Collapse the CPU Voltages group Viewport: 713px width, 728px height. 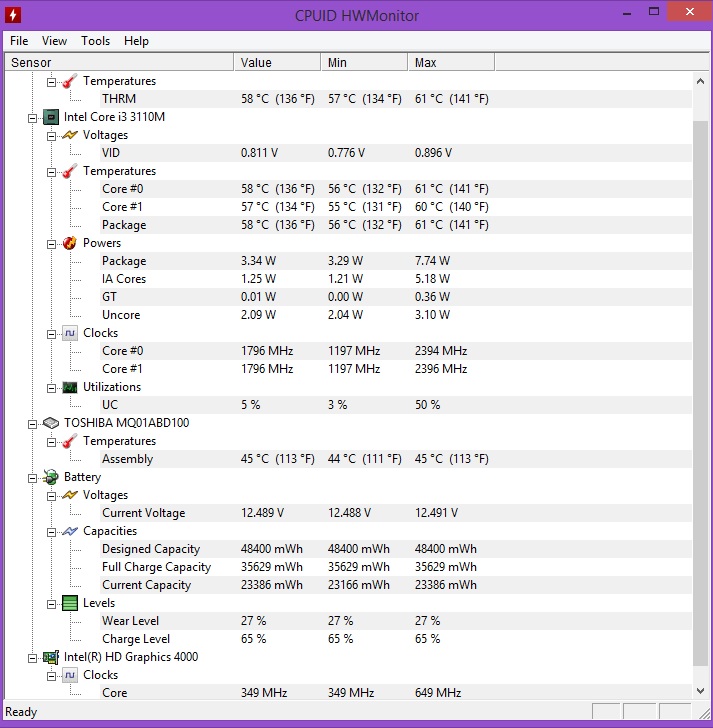click(51, 136)
